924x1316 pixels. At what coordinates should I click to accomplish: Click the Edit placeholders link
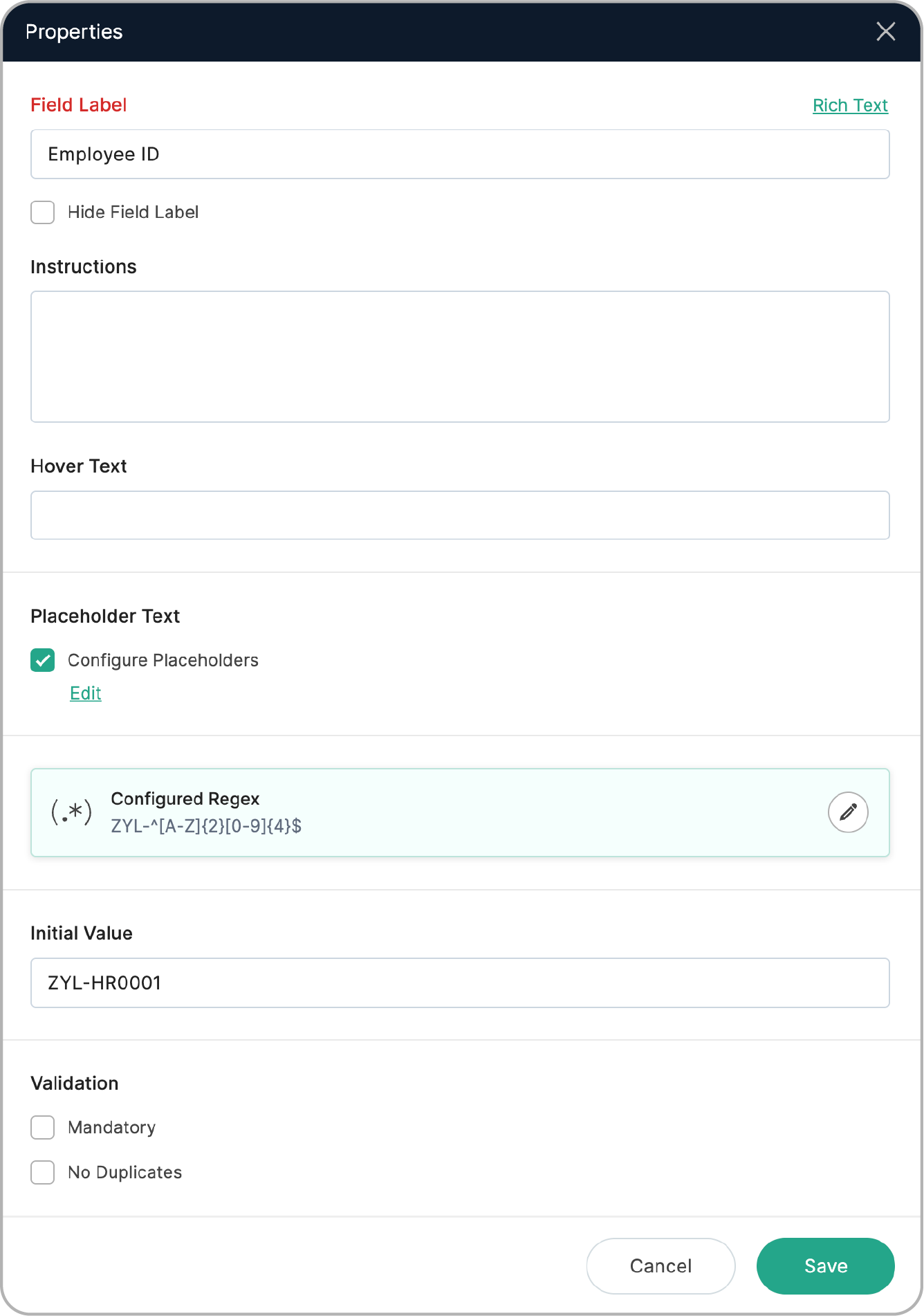(x=86, y=693)
